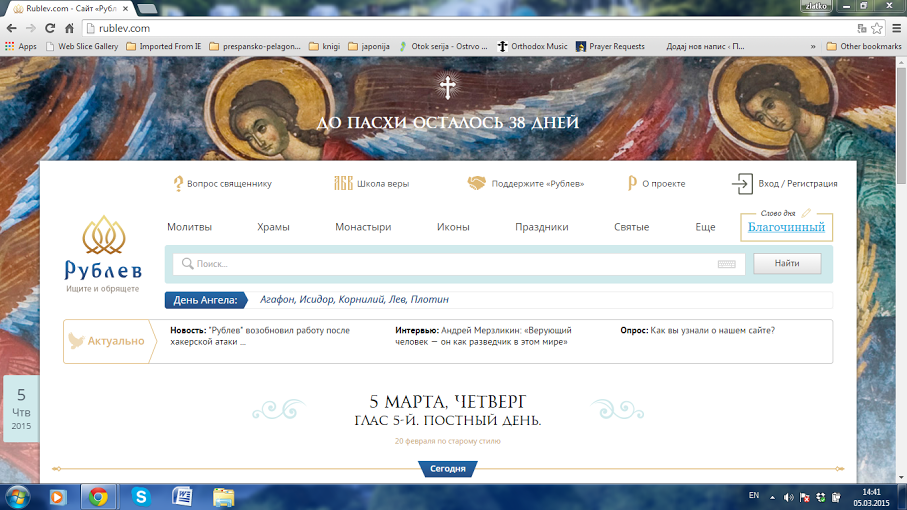This screenshot has height=510, width=907.
Task: Open the virtual keyboard icon in search
Action: [x=727, y=264]
